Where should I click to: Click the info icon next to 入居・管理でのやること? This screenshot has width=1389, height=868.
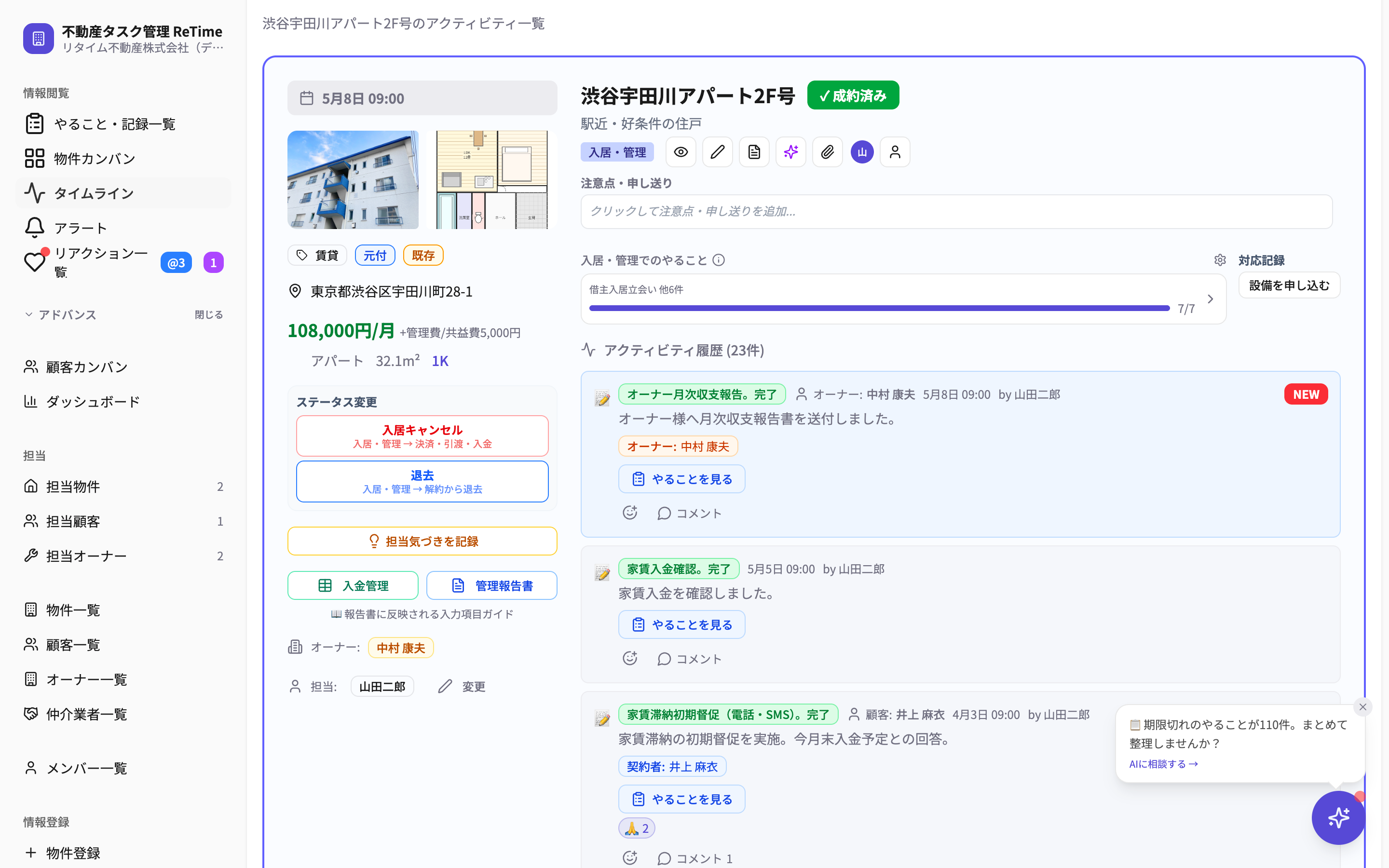tap(719, 260)
